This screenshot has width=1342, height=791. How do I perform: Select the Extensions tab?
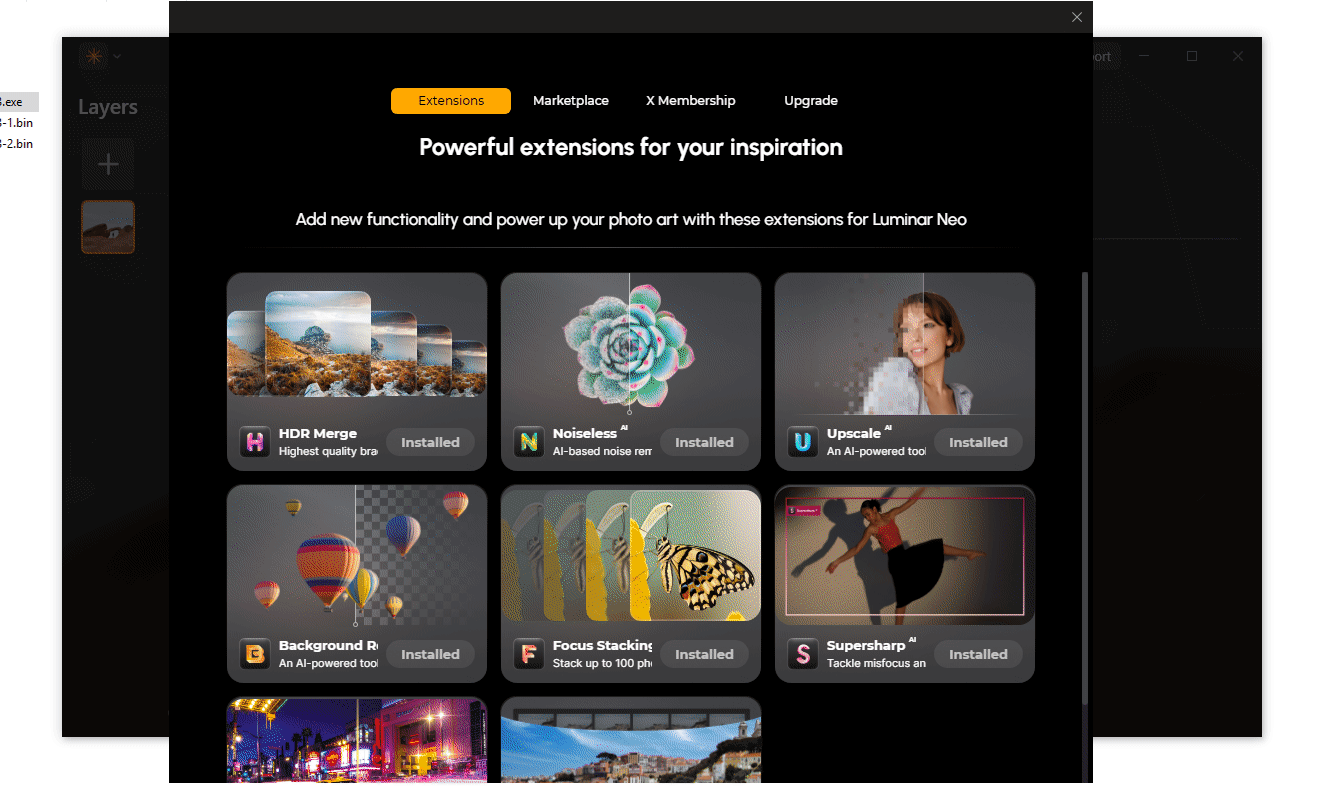click(x=451, y=101)
